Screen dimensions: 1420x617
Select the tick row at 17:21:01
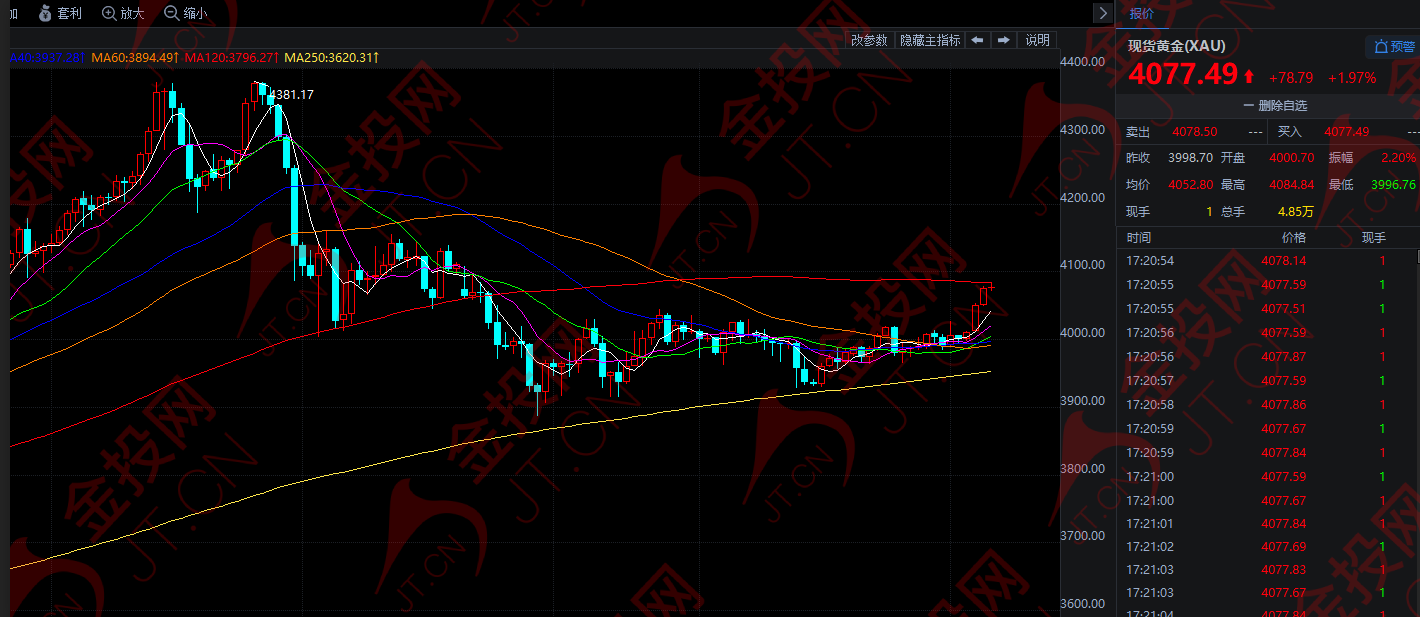click(1268, 524)
